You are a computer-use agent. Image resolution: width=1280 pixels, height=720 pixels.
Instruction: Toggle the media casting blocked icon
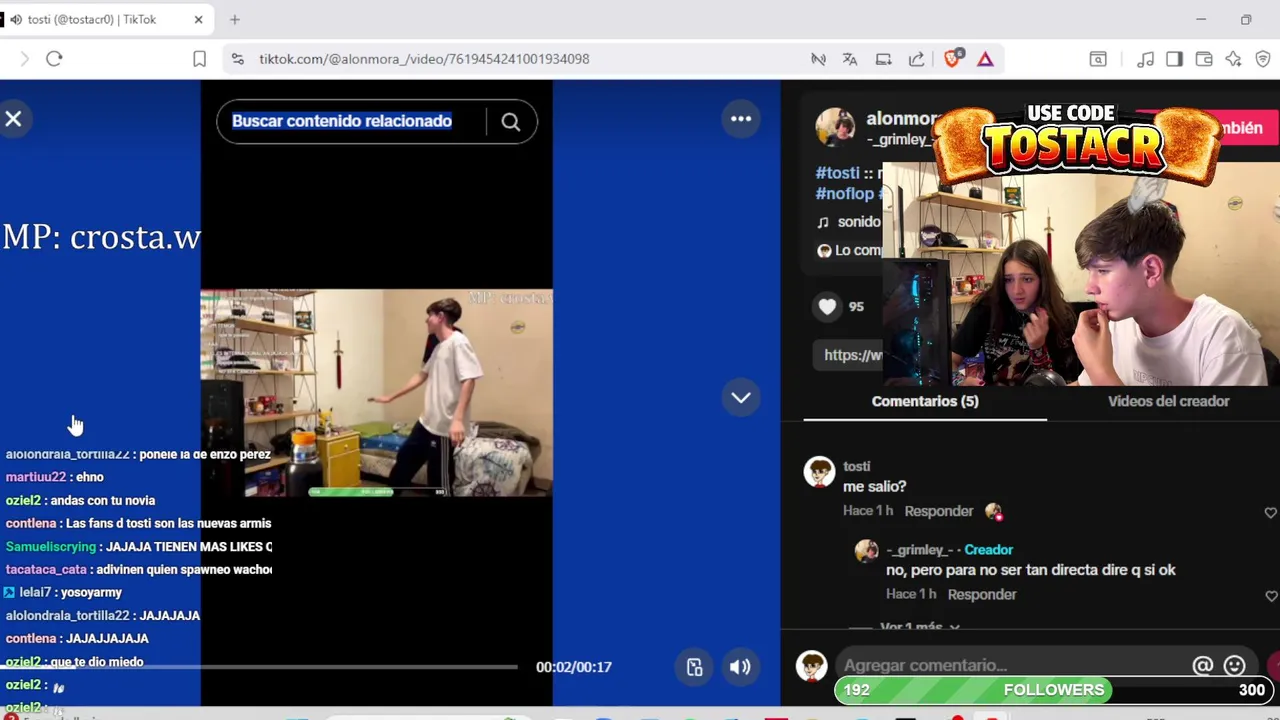click(x=818, y=59)
